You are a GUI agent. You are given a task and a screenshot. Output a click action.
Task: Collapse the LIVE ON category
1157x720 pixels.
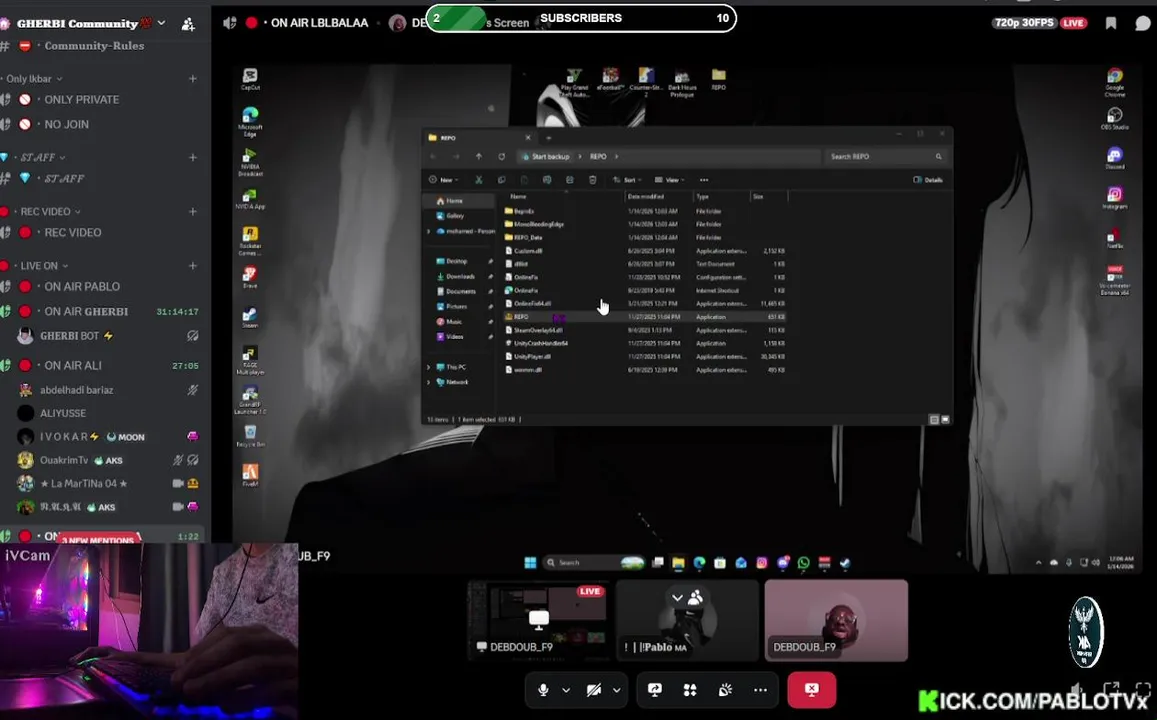[44, 266]
